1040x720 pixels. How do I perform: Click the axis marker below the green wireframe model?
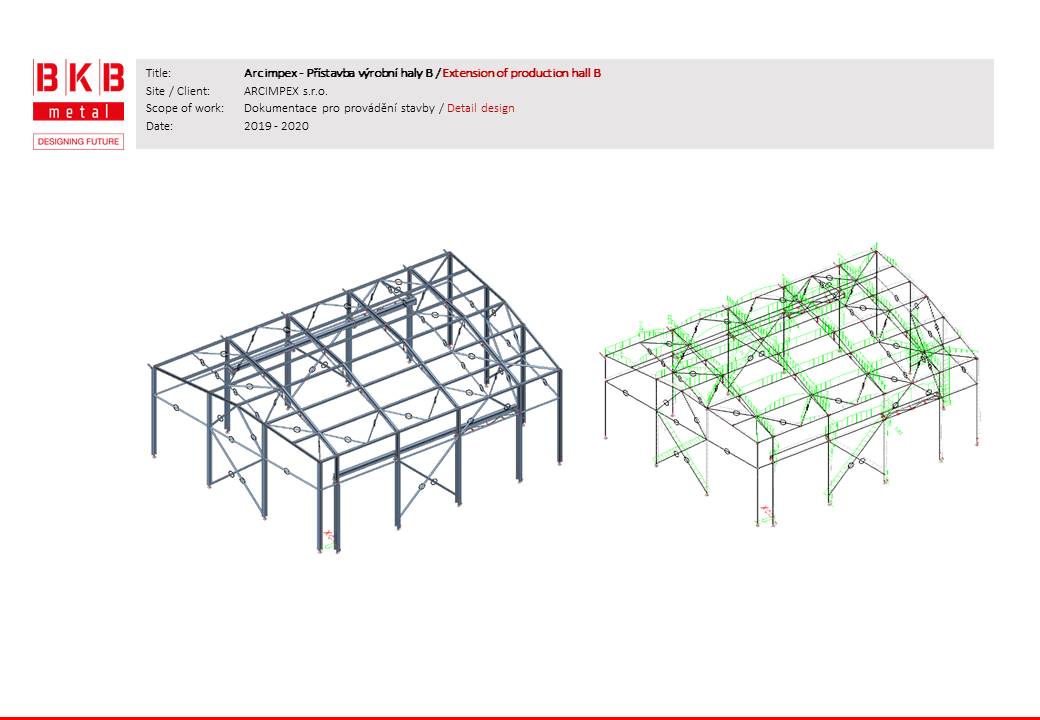(766, 512)
